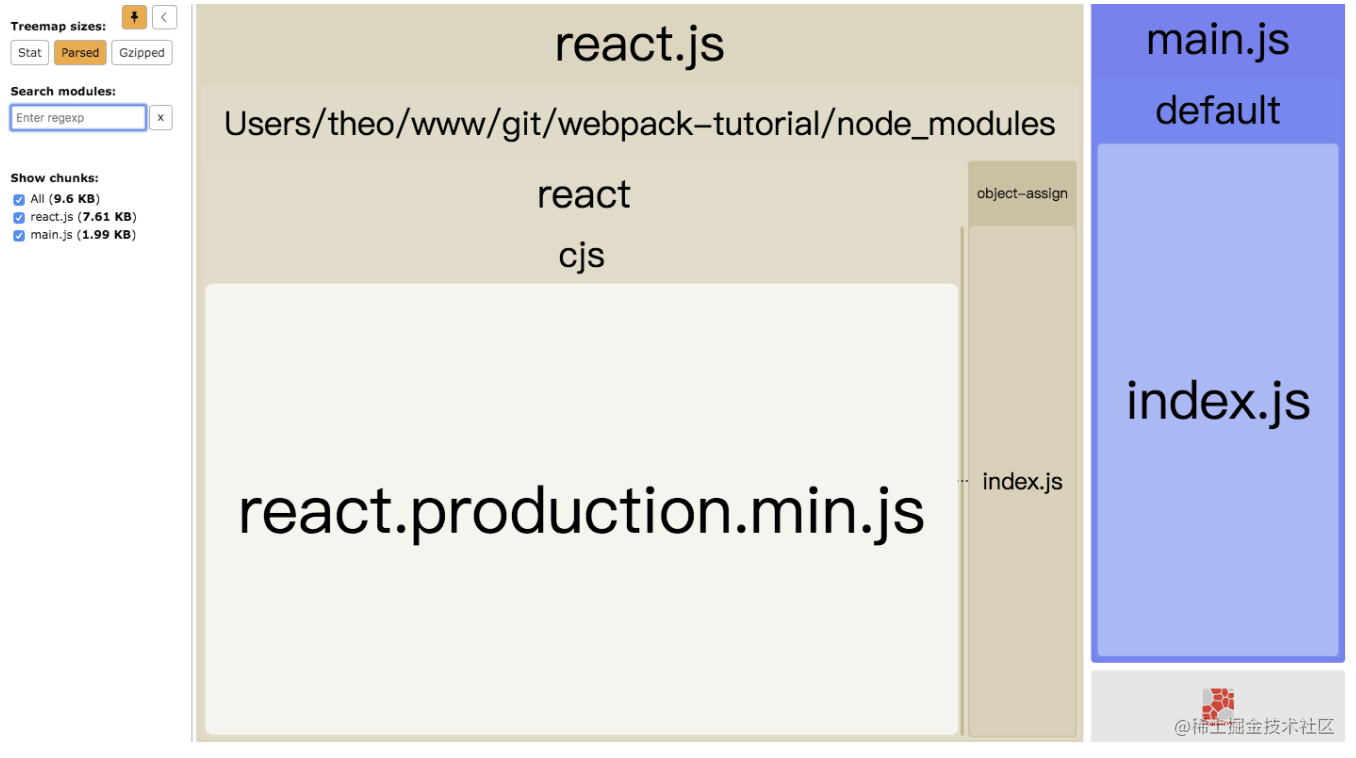Disable the main.js chunk checkbox
1356x758 pixels.
(x=19, y=235)
